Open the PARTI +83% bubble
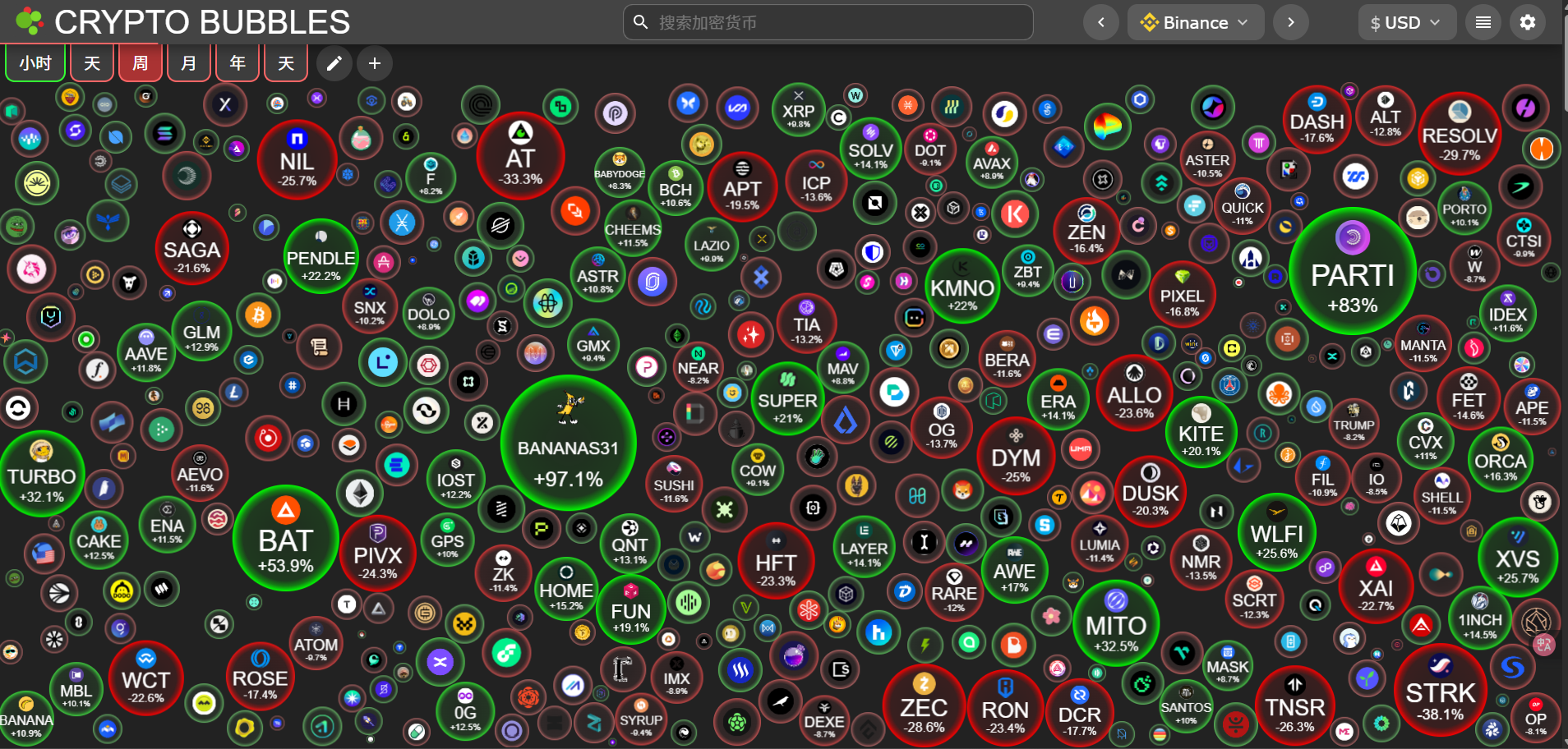 1352,272
